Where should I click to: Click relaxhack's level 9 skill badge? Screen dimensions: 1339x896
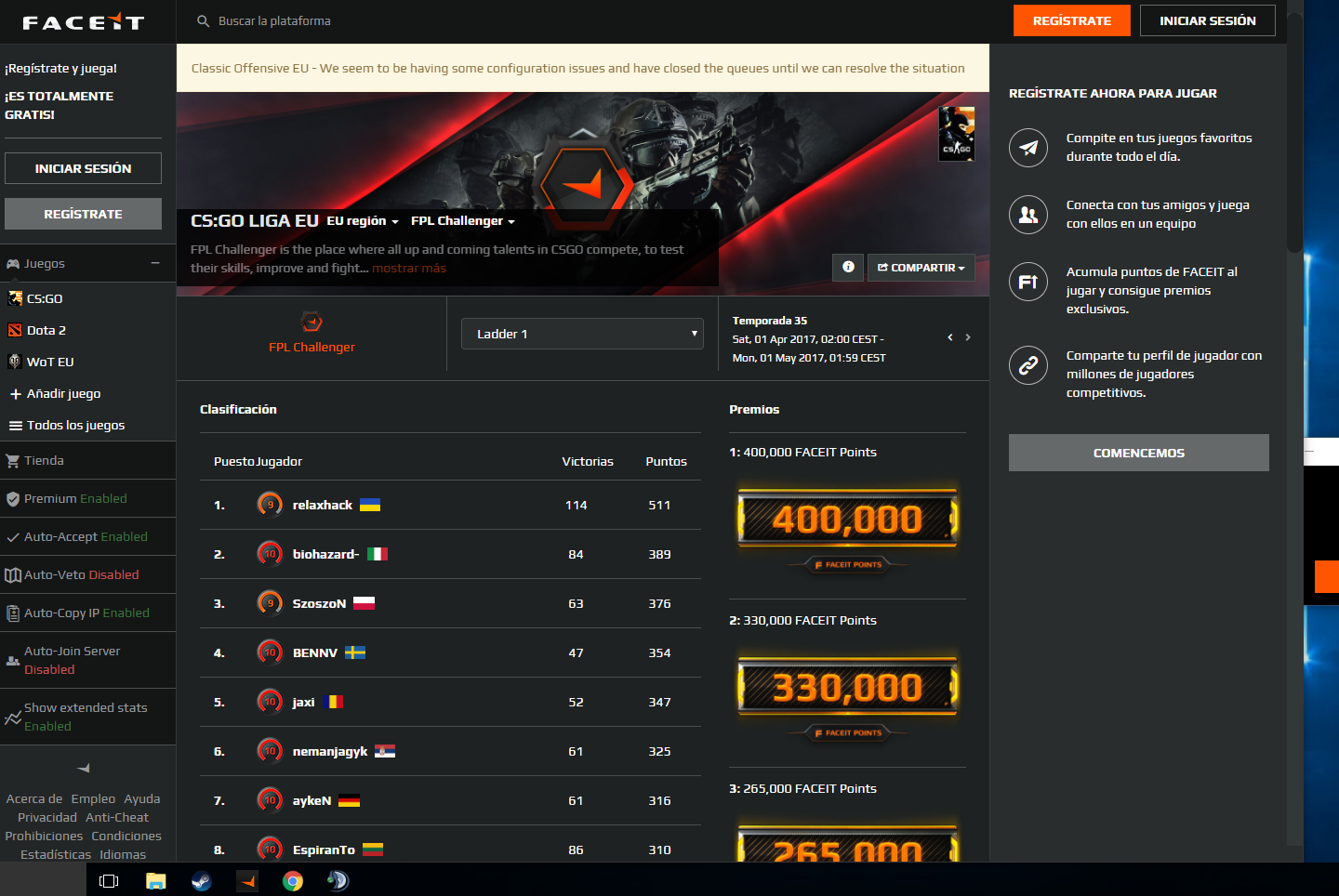click(270, 505)
